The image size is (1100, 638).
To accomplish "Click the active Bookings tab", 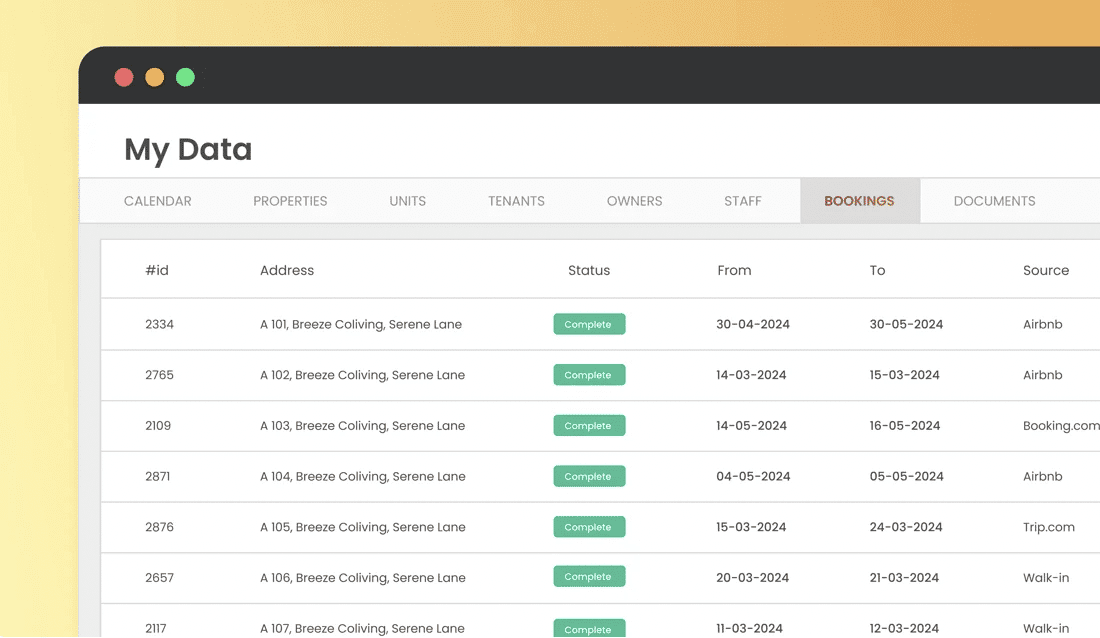I will pos(859,201).
